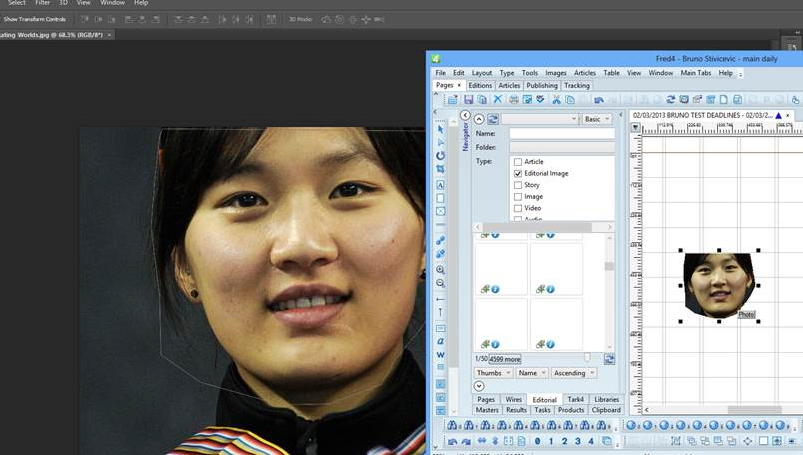Open the Main Tabs menu in Fred4

click(695, 73)
